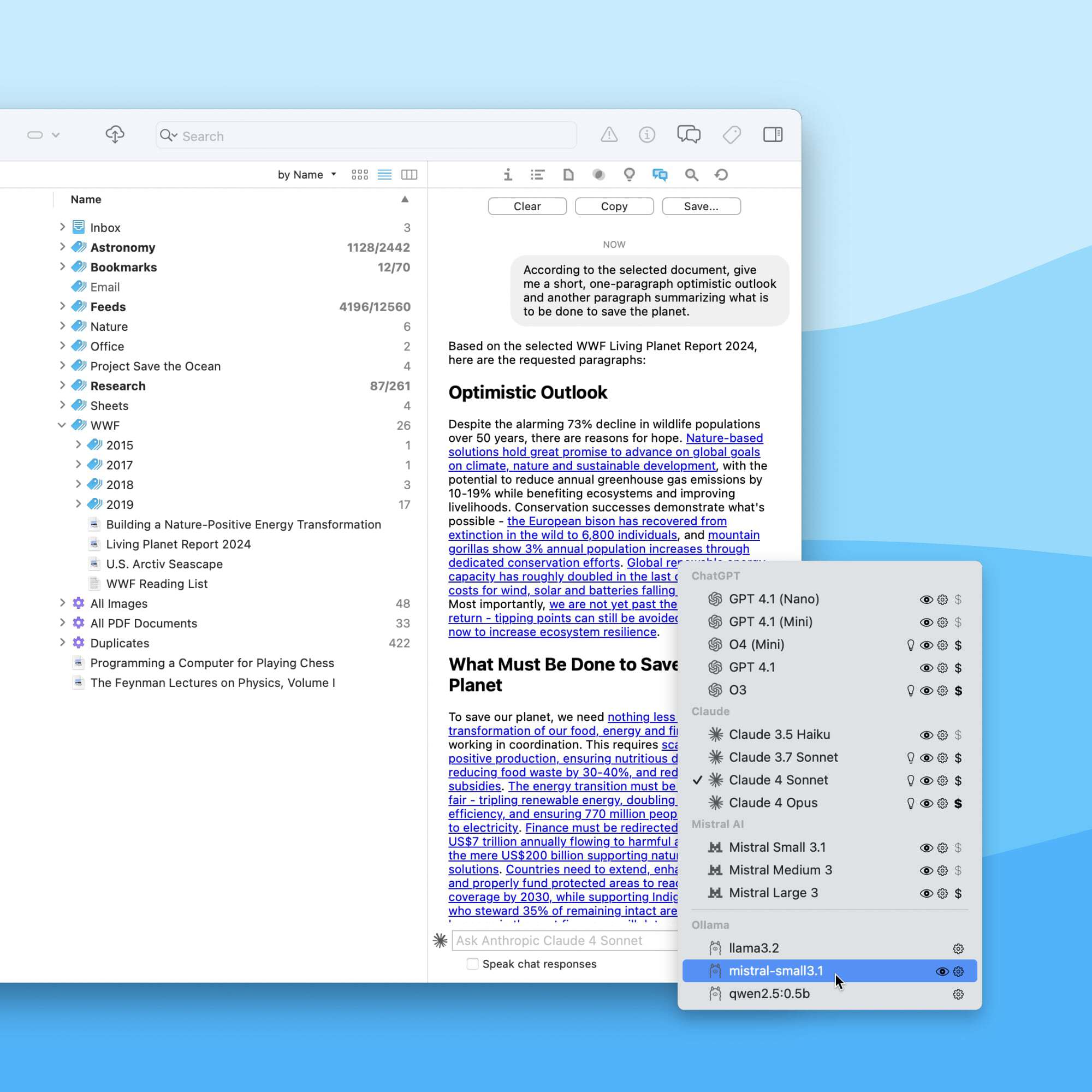
Task: Click the Clear chat button
Action: coord(527,206)
